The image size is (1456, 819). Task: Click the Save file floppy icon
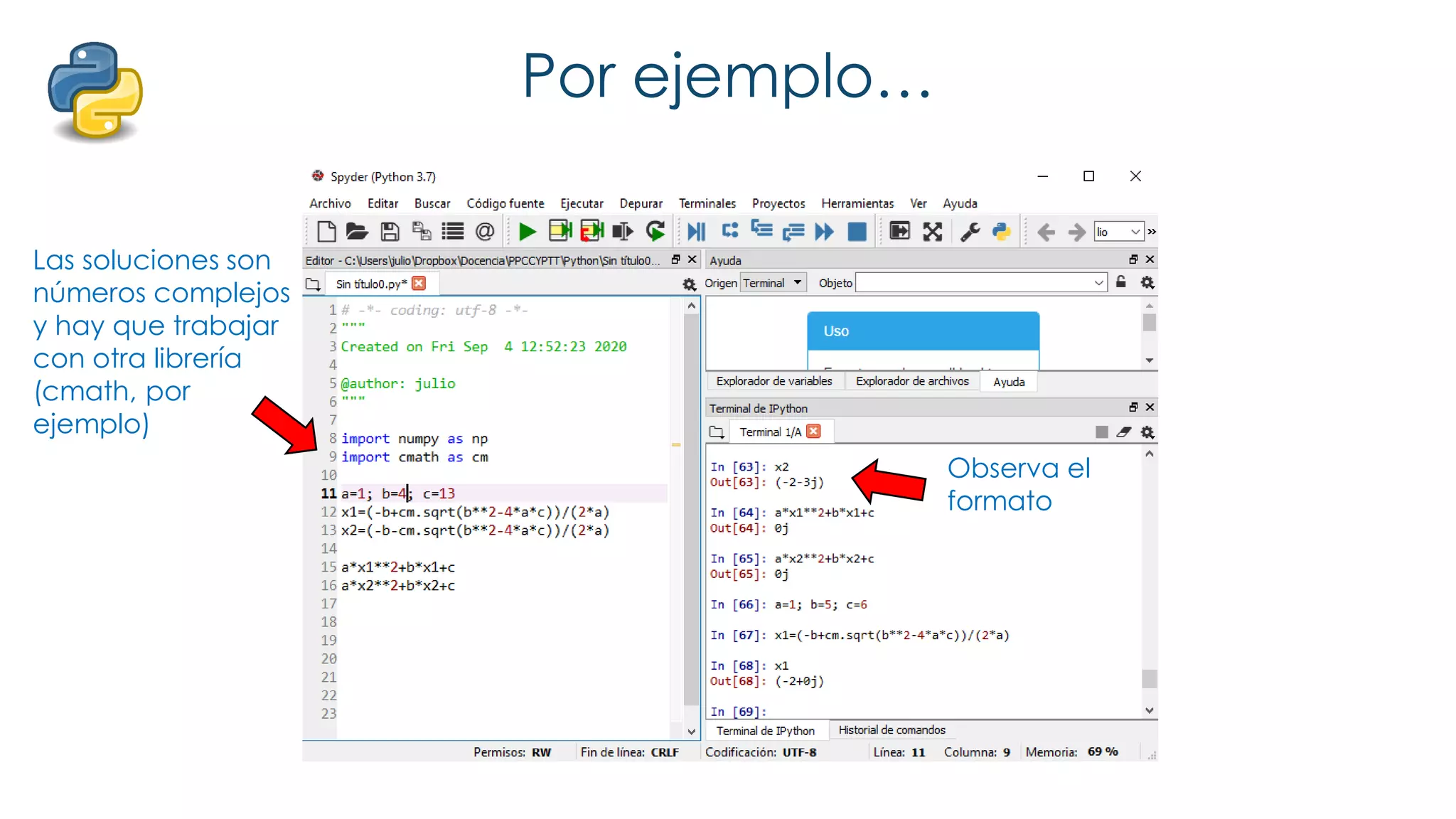pos(390,232)
